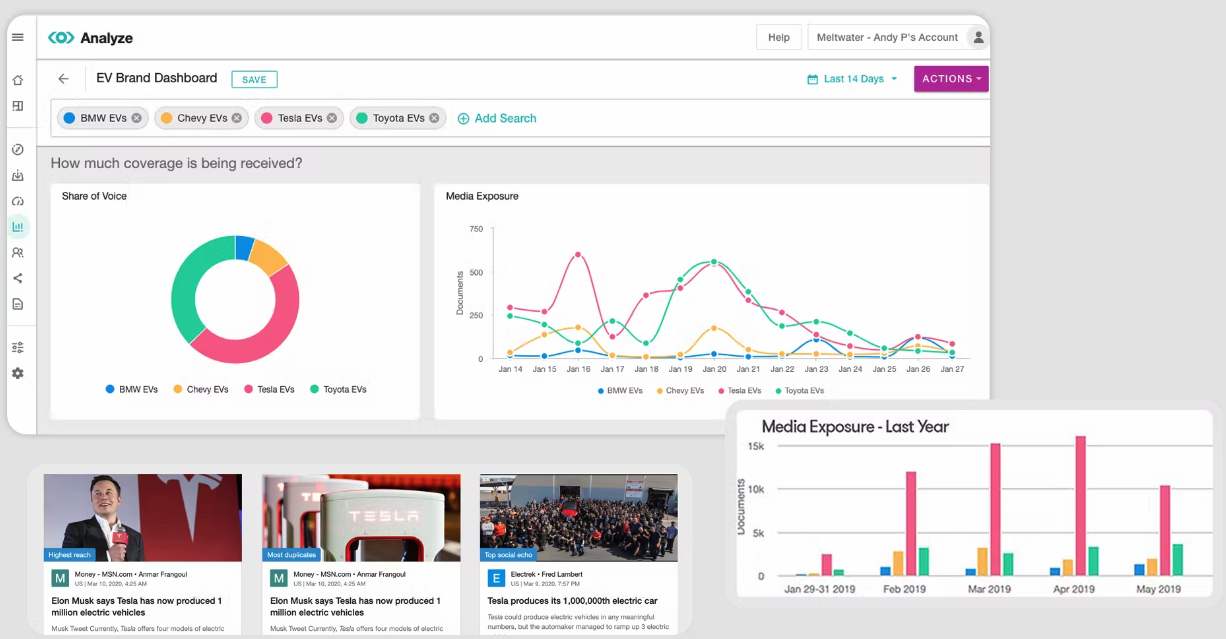
Task: Select the BMW EVs search chip
Action: tap(102, 118)
